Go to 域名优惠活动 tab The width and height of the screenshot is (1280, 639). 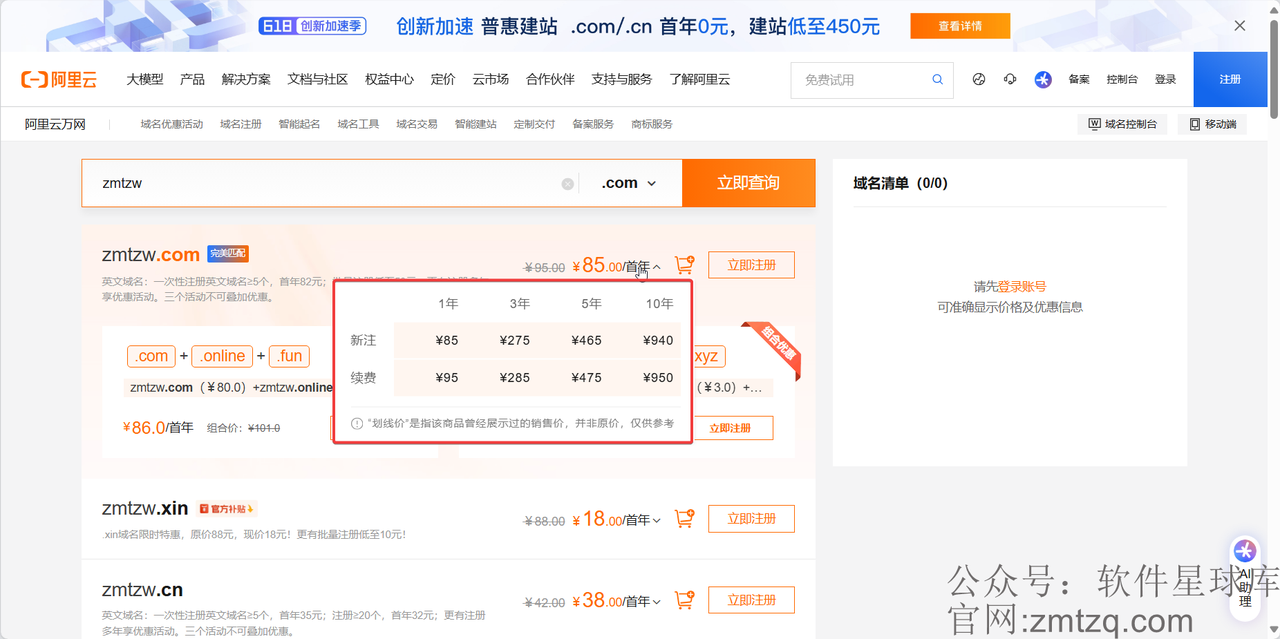(172, 124)
